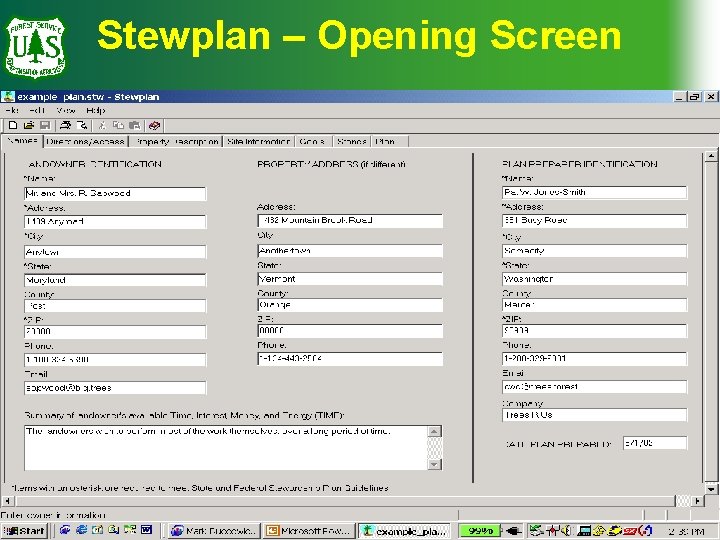Switch to the Directions/Access tab
The height and width of the screenshot is (540, 720).
(x=85, y=141)
